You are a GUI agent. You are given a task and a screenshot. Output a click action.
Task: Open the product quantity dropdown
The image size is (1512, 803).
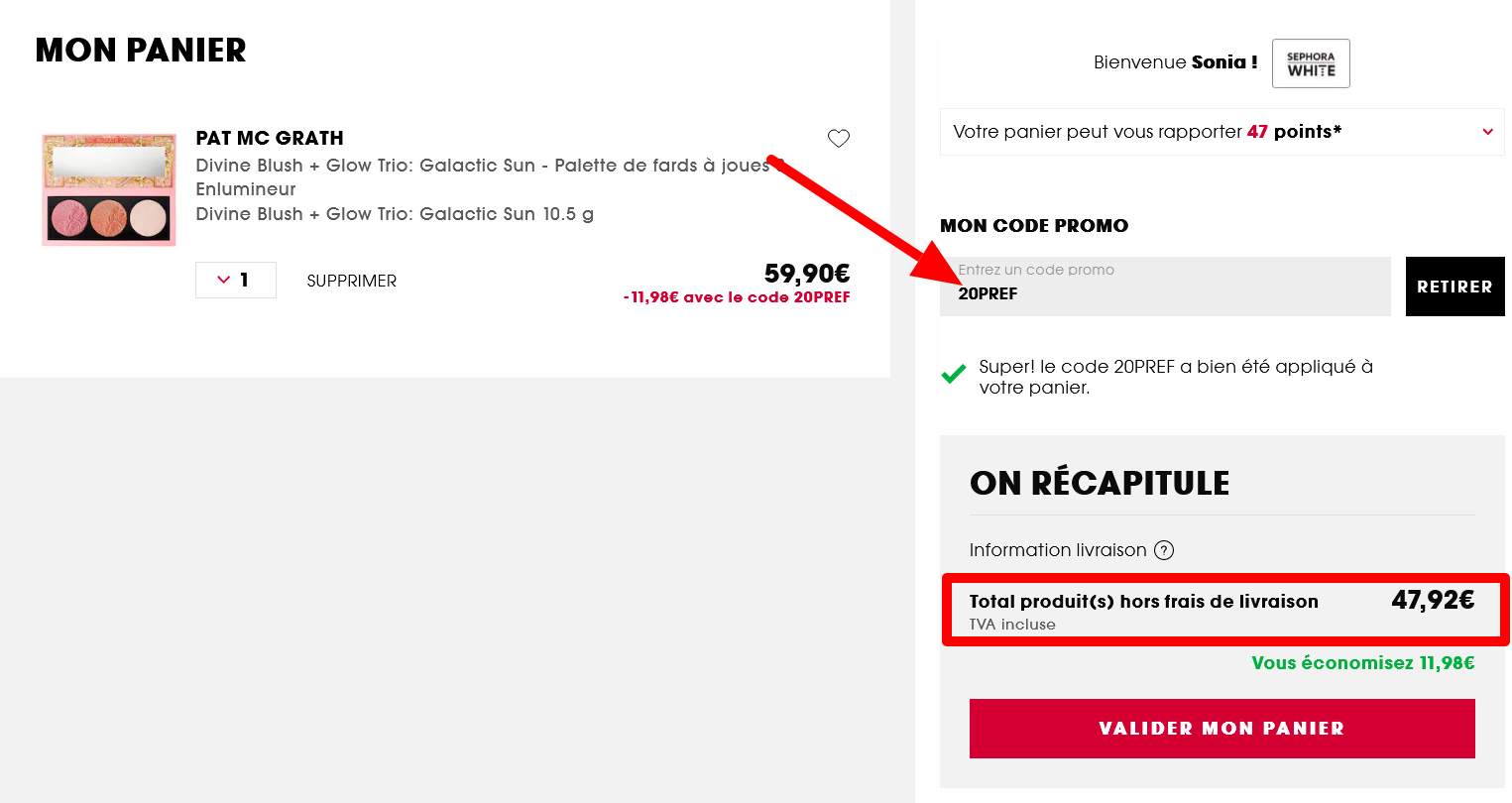click(235, 281)
